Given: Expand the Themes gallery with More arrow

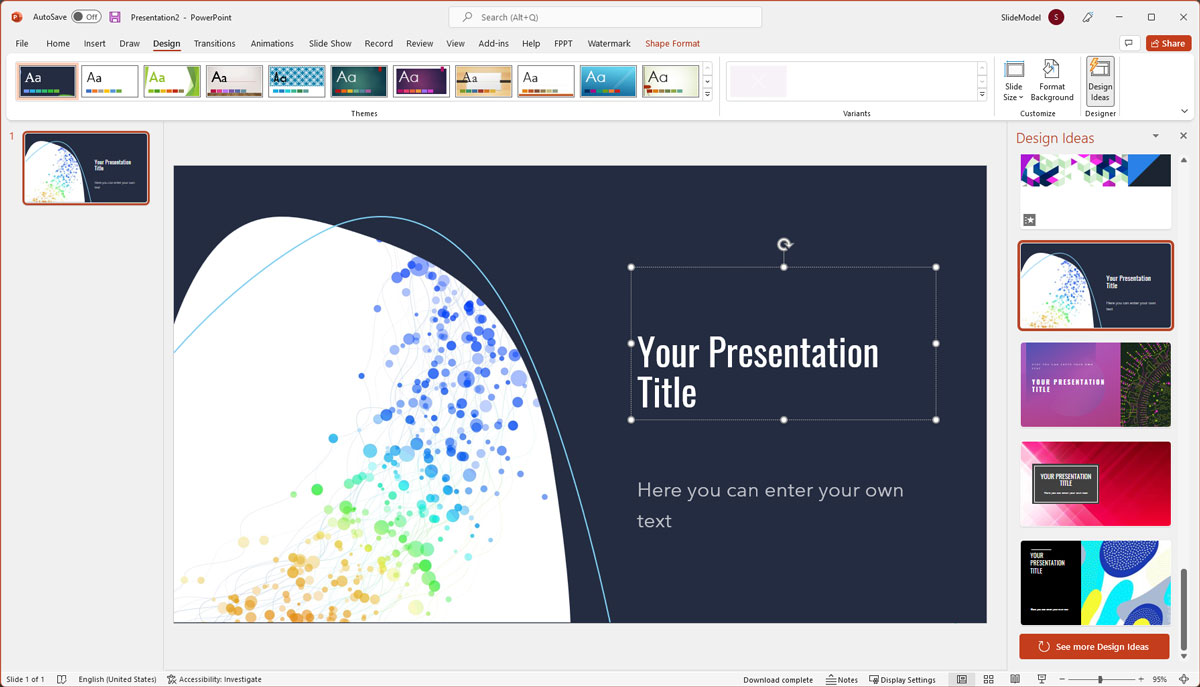Looking at the screenshot, I should (x=706, y=95).
